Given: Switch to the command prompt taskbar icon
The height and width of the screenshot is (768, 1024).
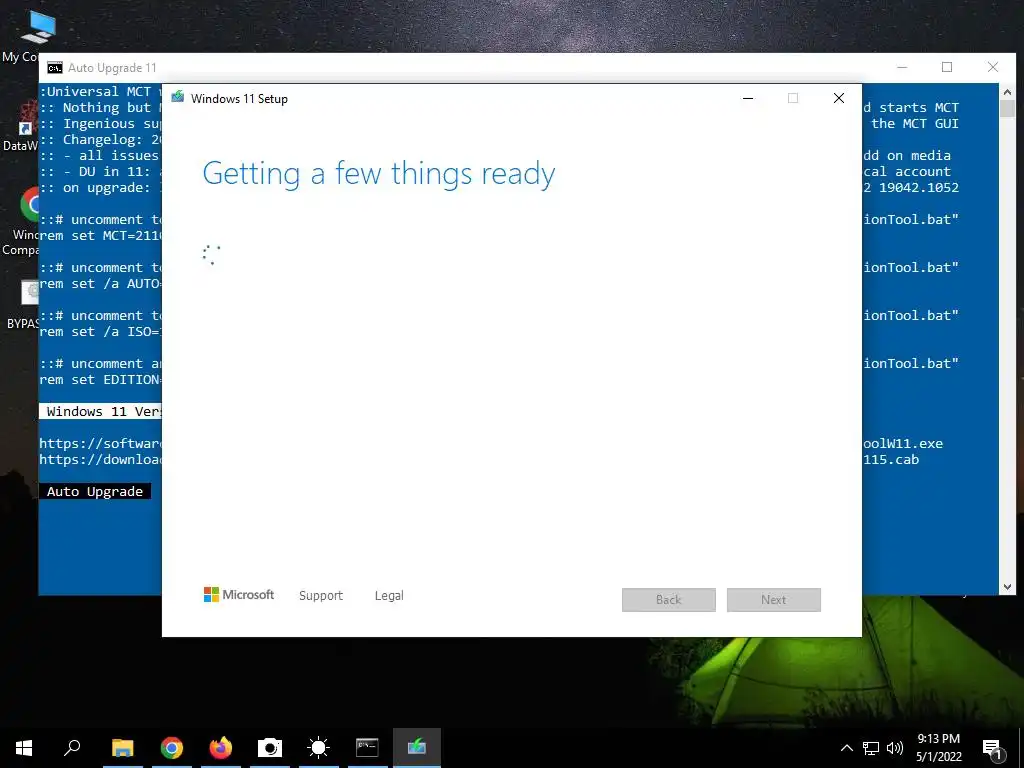Looking at the screenshot, I should (367, 748).
